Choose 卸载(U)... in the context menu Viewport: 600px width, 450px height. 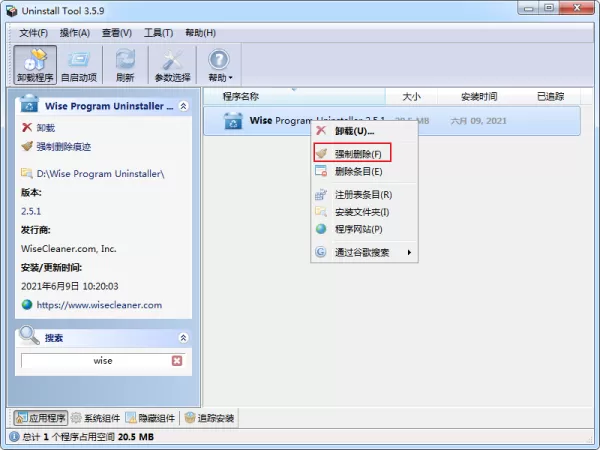[364, 131]
